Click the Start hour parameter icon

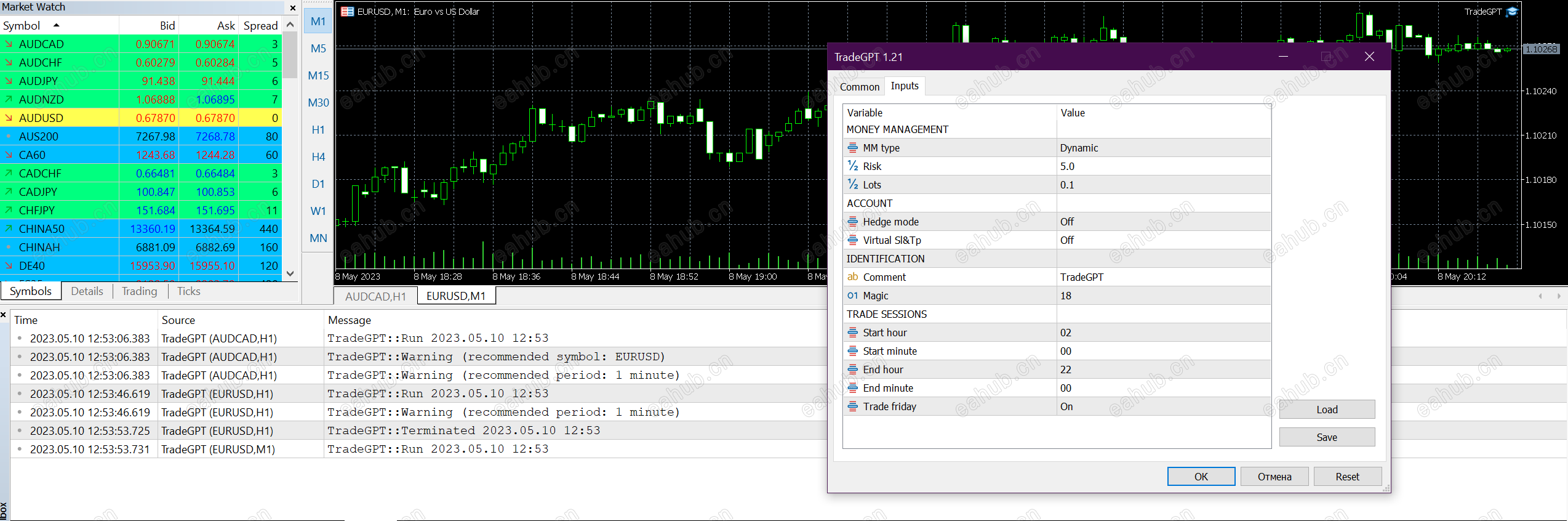tap(852, 333)
